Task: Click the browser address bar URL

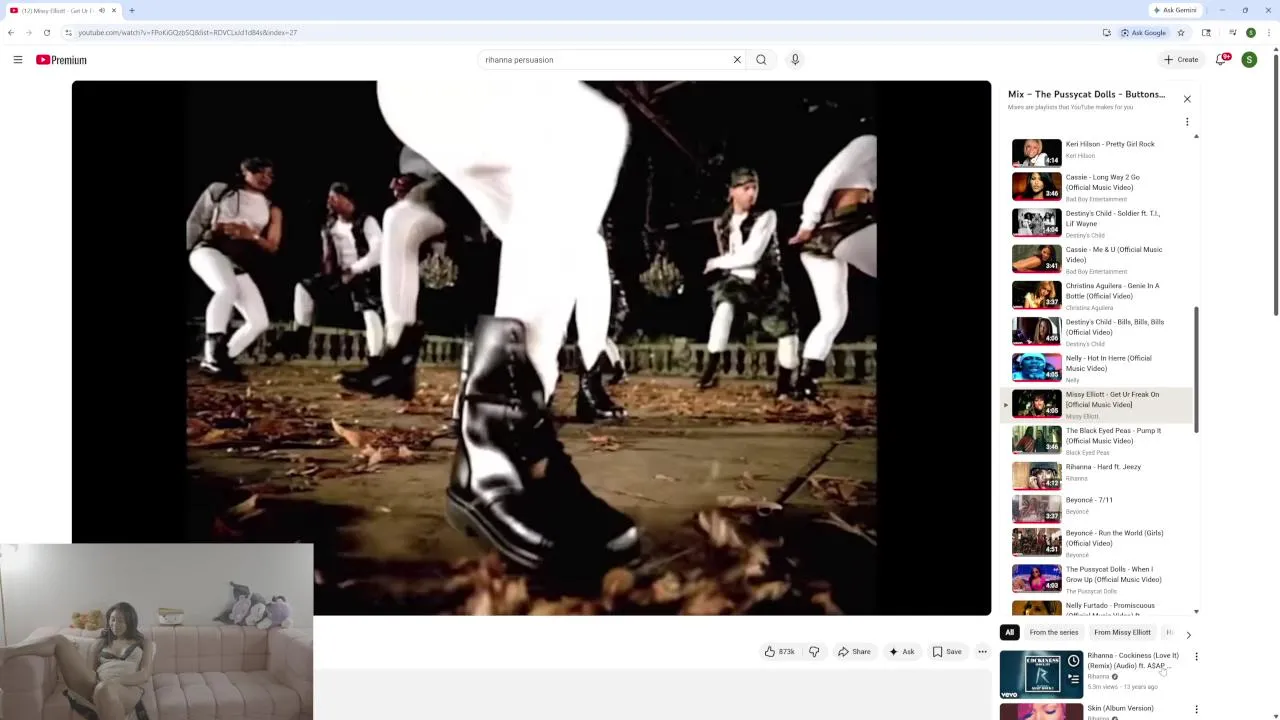Action: 187,32
